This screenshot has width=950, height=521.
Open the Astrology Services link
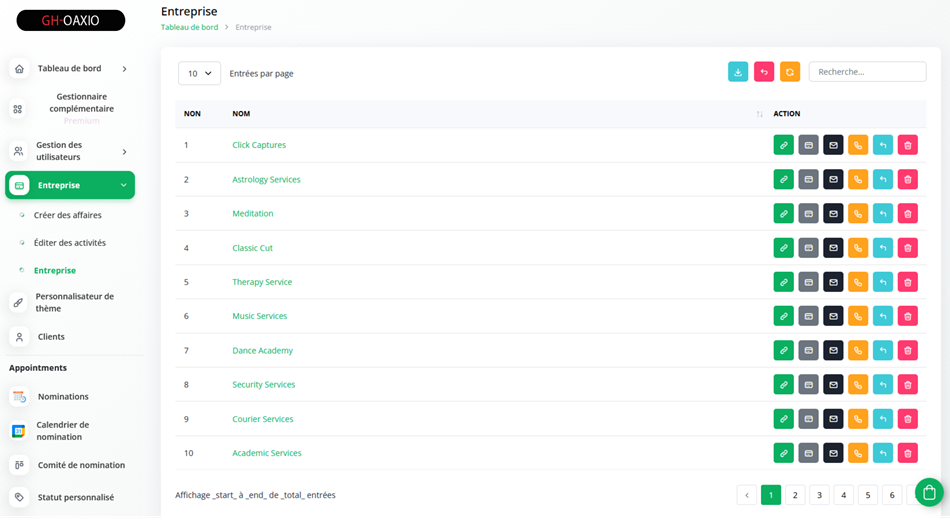pos(266,179)
